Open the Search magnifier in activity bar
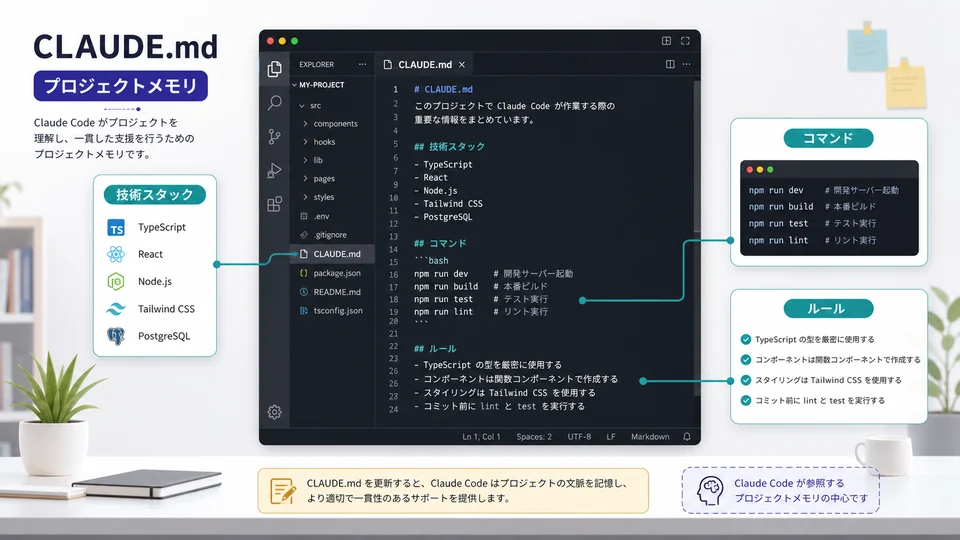This screenshot has width=960, height=540. pos(275,102)
